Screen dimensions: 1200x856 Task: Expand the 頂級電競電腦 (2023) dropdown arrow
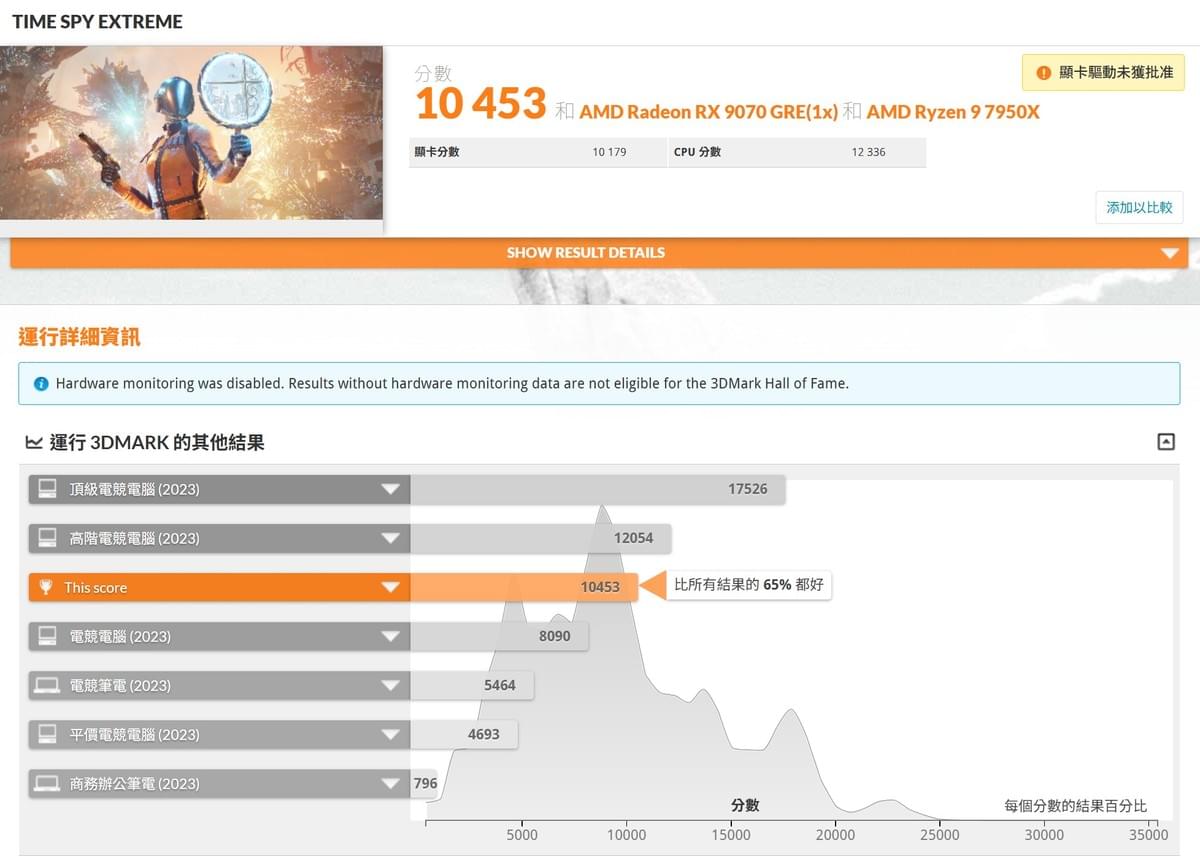pos(391,489)
